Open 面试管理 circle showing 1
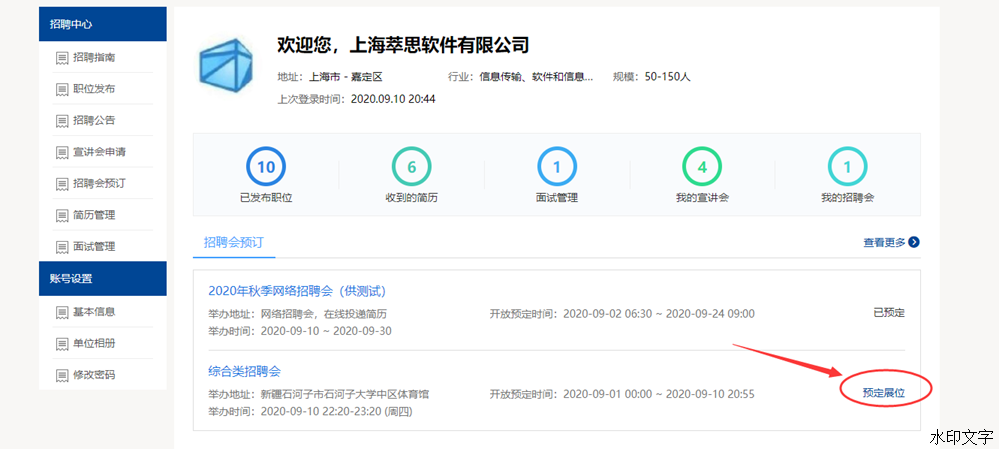Image resolution: width=999 pixels, height=449 pixels. click(557, 168)
